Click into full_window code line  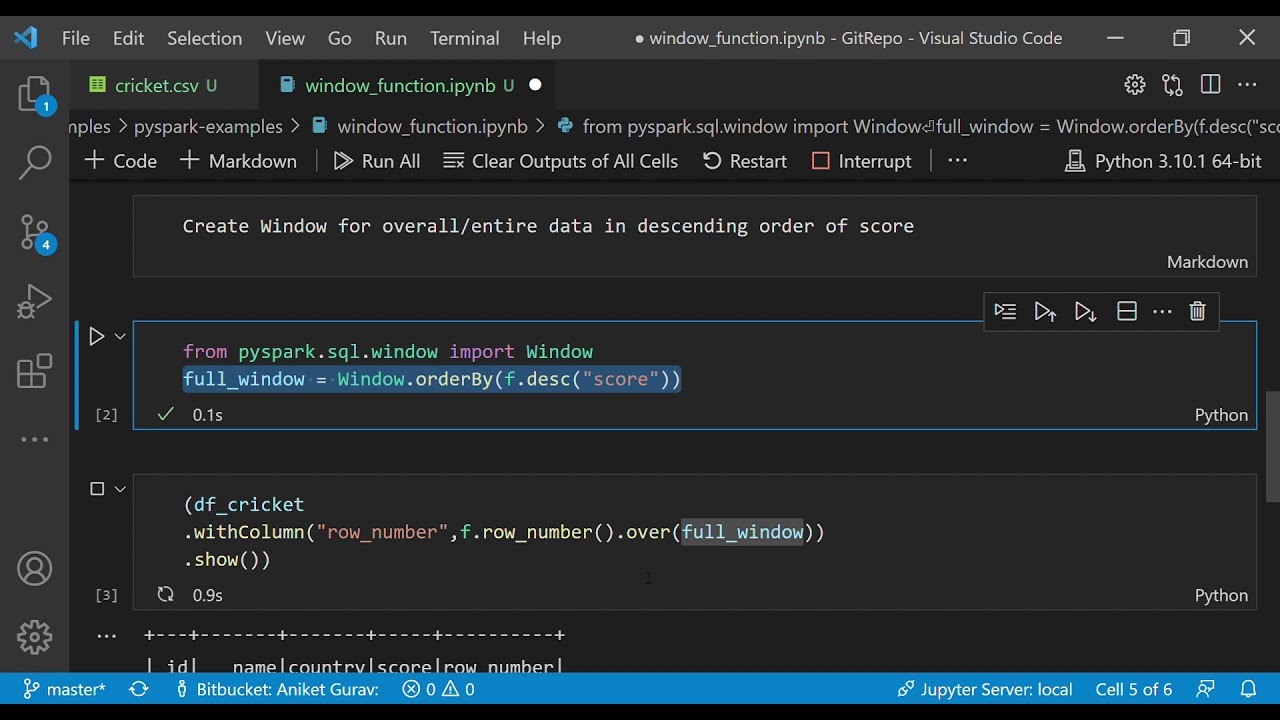432,379
